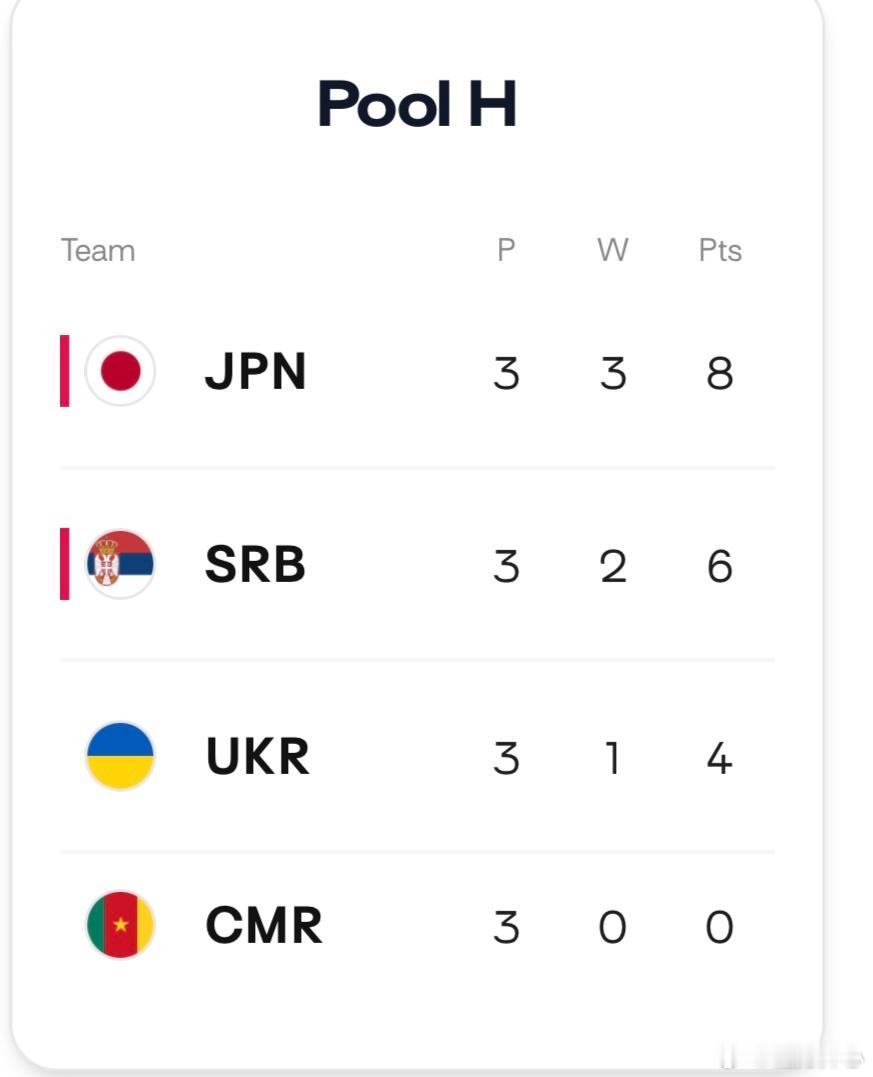The width and height of the screenshot is (873, 1077).
Task: Click UKR's points value 4
Action: [719, 759]
